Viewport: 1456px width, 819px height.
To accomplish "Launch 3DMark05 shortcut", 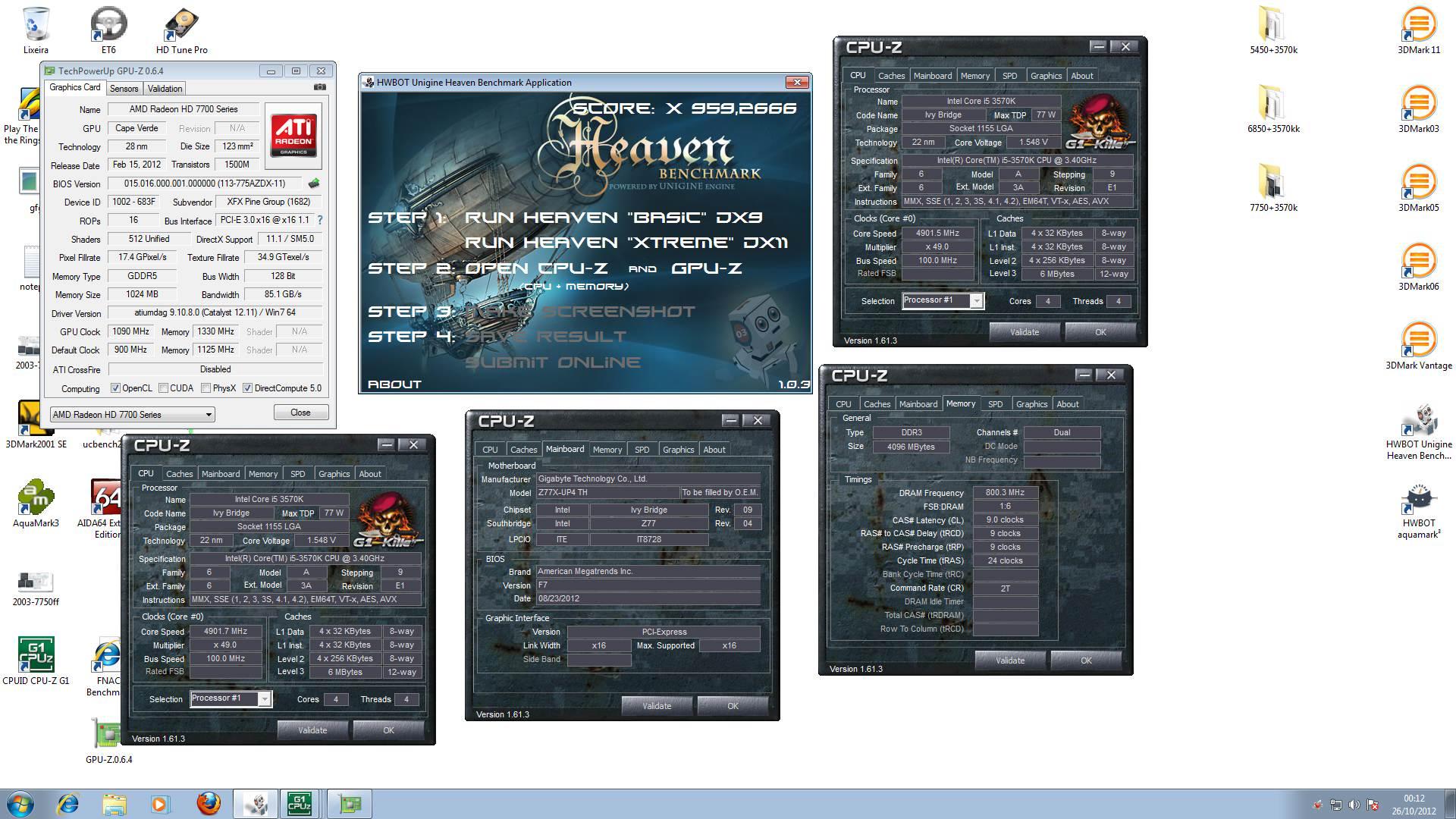I will [1419, 188].
